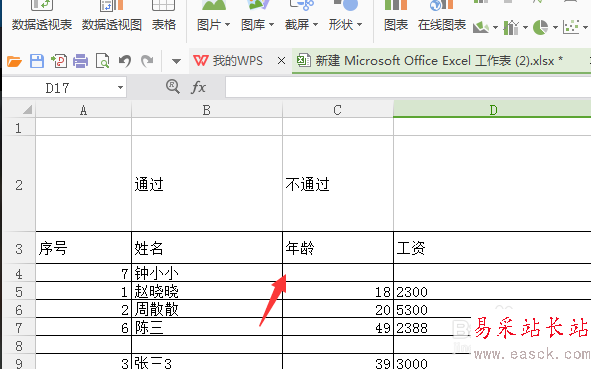Click the cell with name 陈三
Image resolution: width=591 pixels, height=369 pixels.
pos(207,327)
